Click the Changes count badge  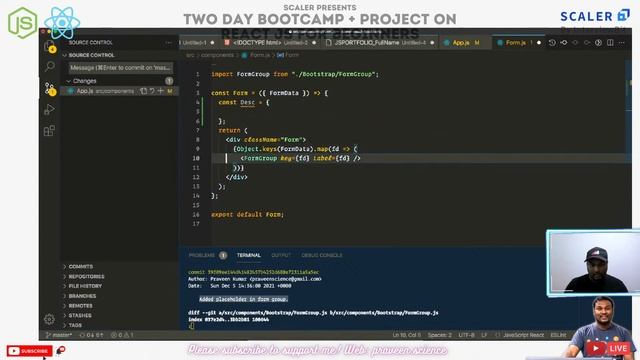click(x=169, y=81)
